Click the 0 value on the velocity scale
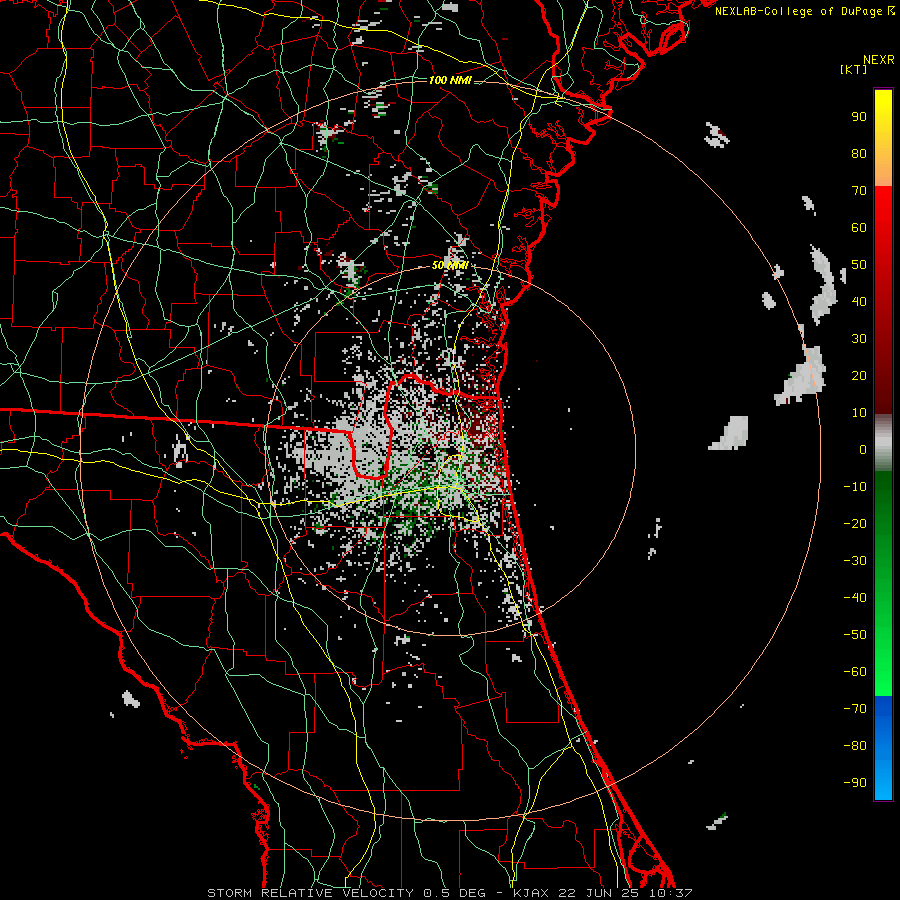 click(863, 450)
